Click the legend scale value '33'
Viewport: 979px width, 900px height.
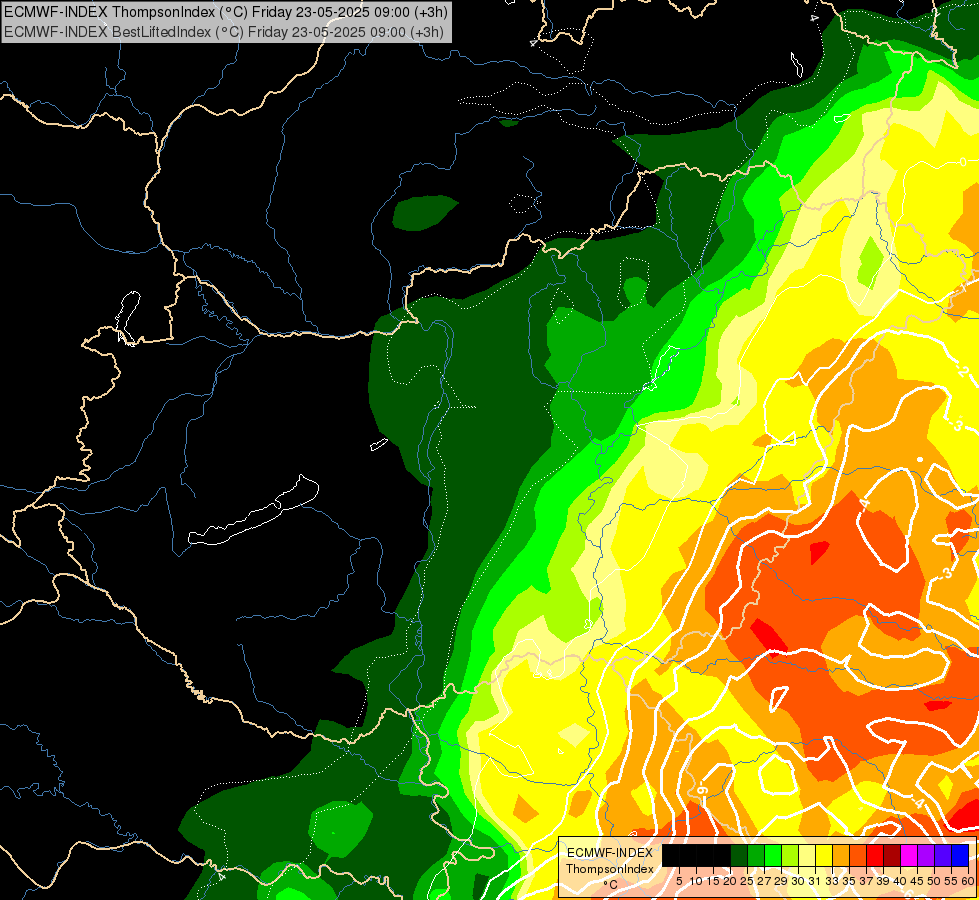[x=832, y=881]
